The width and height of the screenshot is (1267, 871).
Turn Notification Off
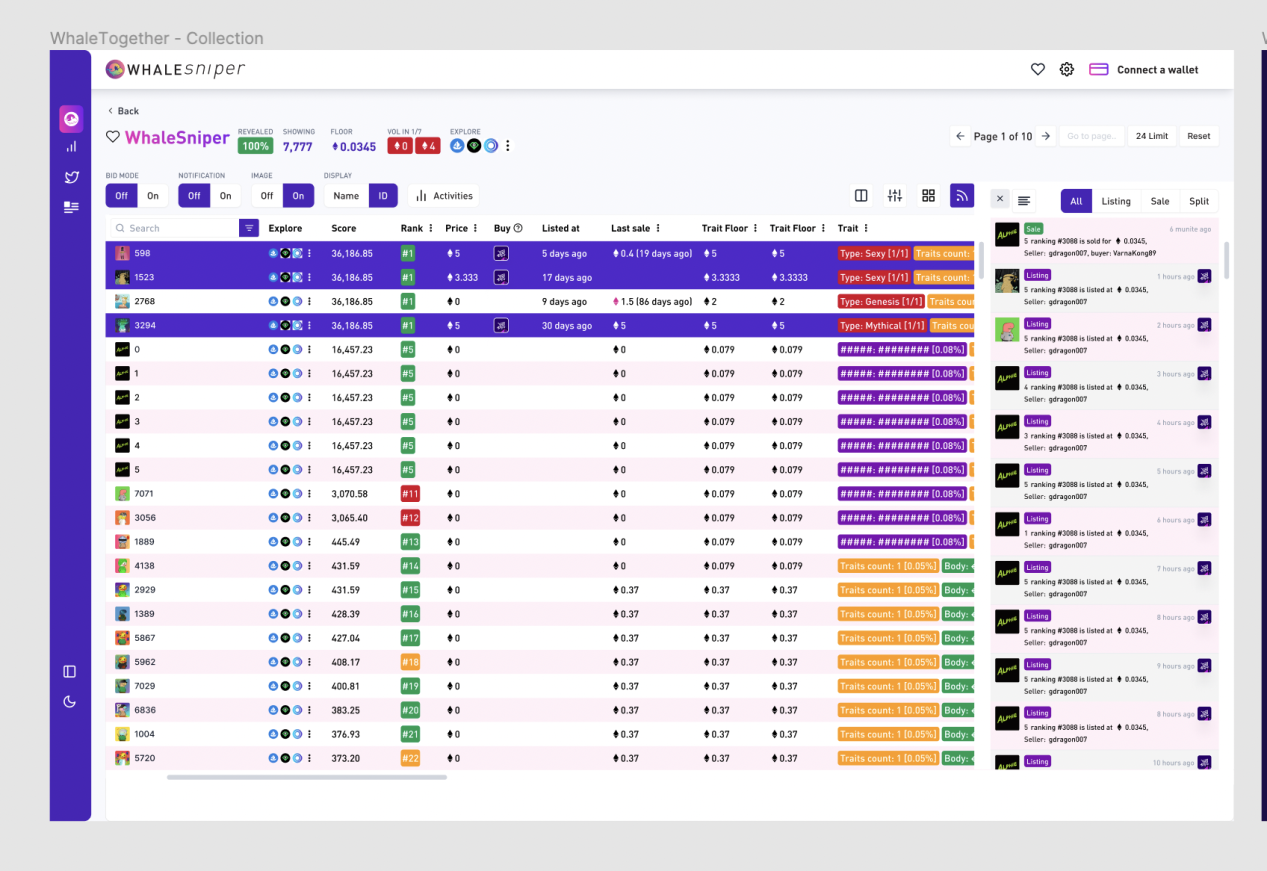pos(194,196)
